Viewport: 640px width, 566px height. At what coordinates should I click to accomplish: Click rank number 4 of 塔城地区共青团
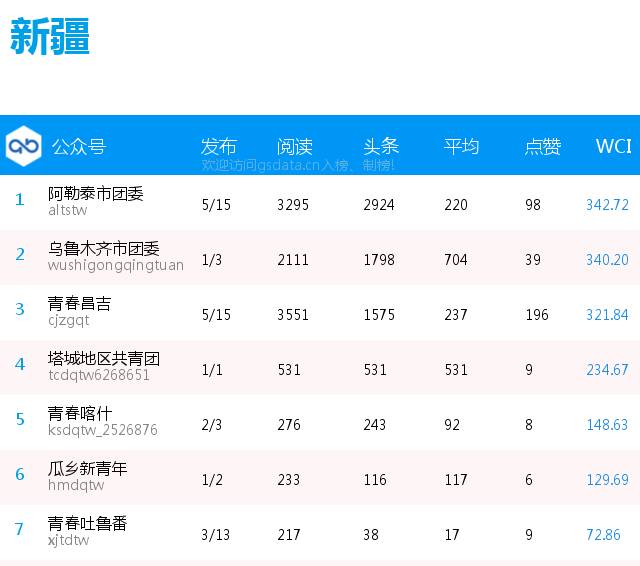pyautogui.click(x=20, y=364)
